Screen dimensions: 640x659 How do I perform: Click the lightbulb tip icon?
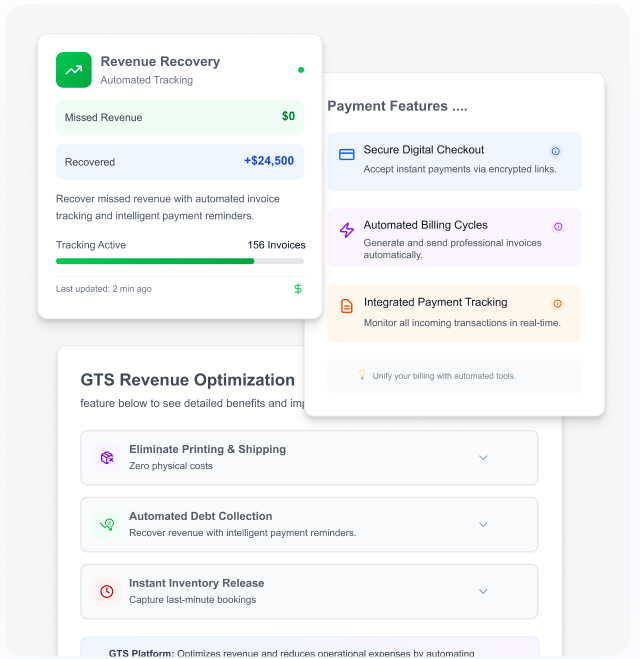point(362,375)
